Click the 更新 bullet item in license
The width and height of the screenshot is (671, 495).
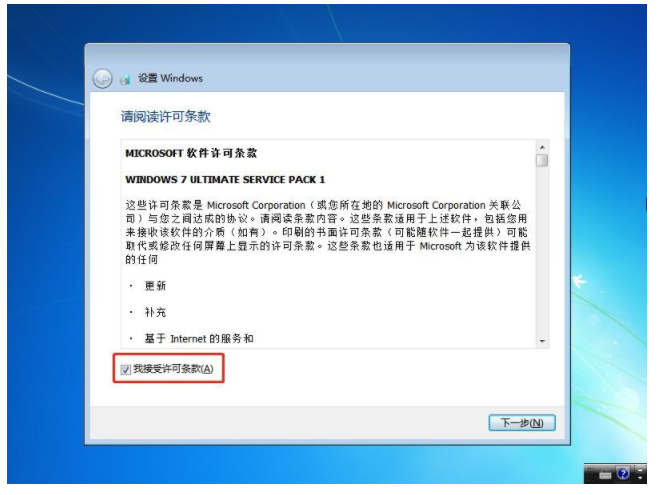click(x=155, y=286)
